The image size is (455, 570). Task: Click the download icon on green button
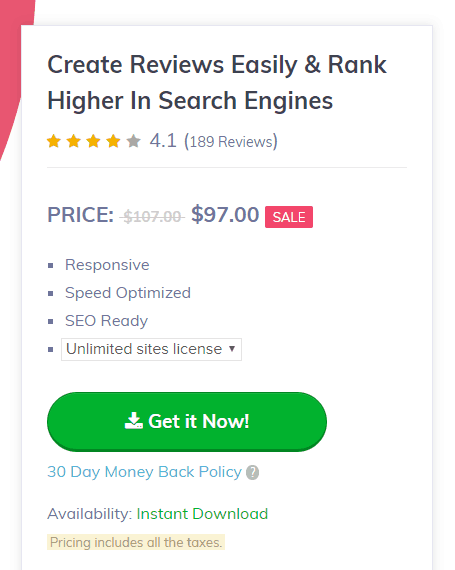pos(134,421)
